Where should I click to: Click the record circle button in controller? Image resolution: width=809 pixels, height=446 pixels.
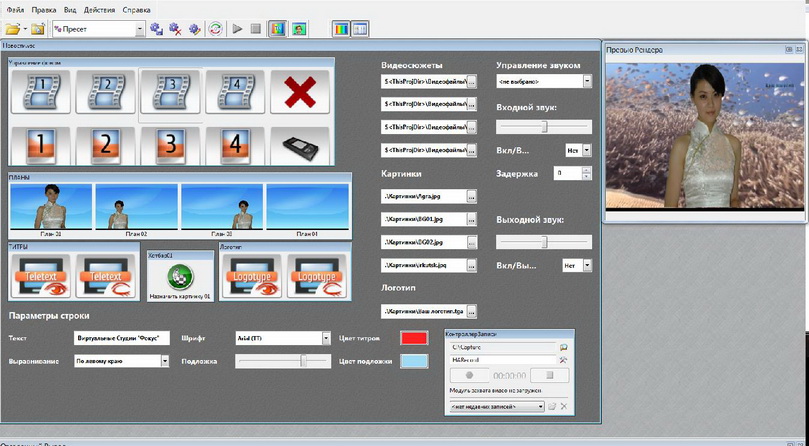pos(470,375)
